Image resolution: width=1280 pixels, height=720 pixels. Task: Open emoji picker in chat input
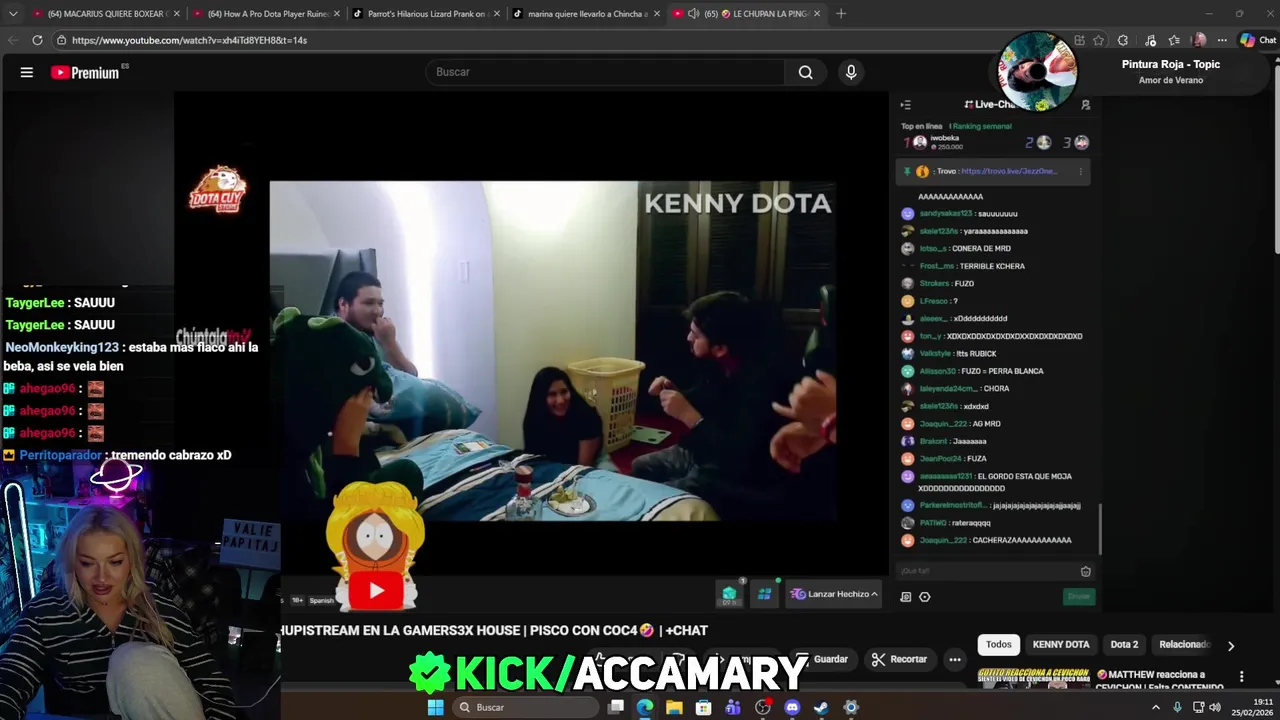[x=1085, y=571]
